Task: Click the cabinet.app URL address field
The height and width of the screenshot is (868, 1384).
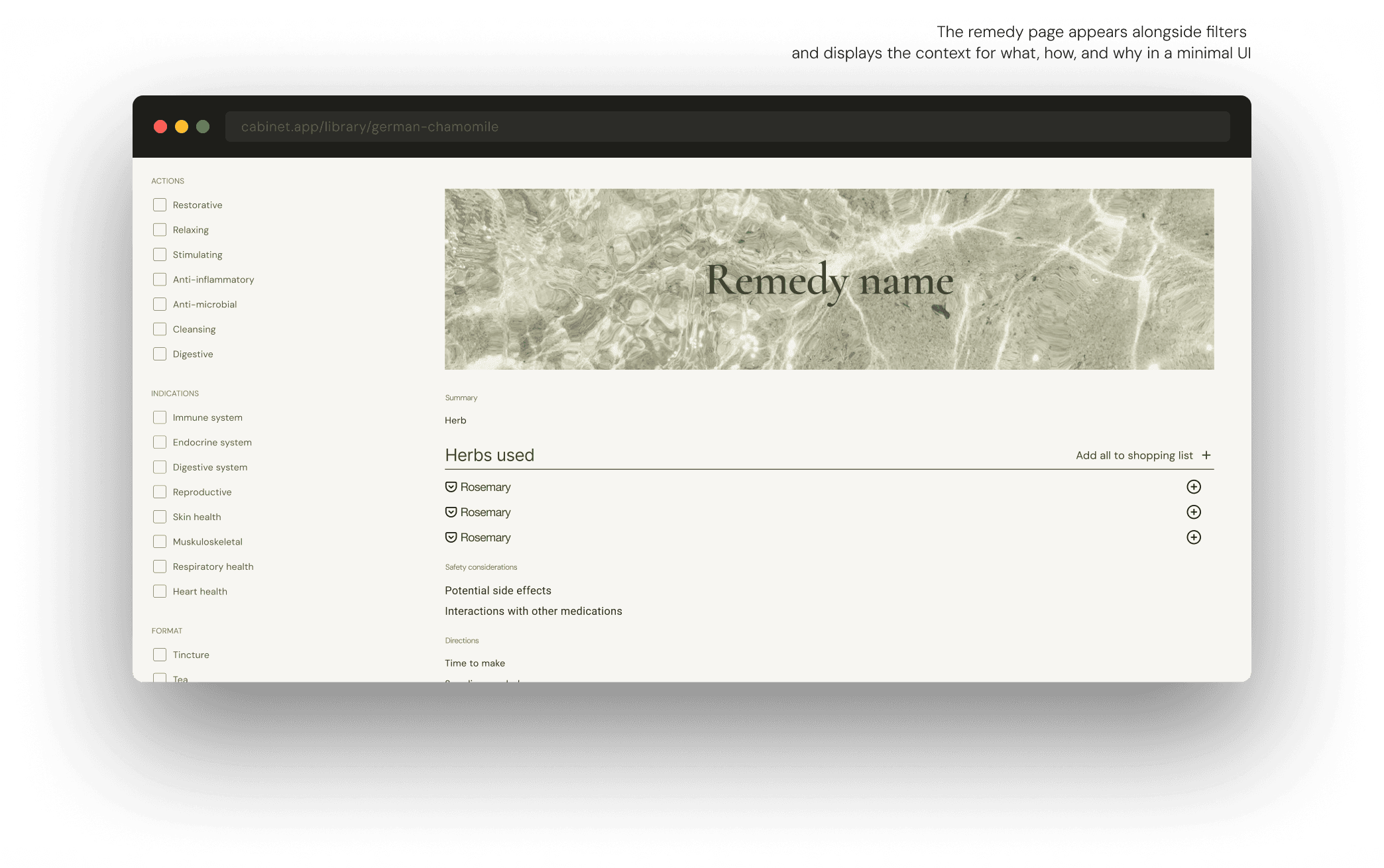Action: (727, 127)
